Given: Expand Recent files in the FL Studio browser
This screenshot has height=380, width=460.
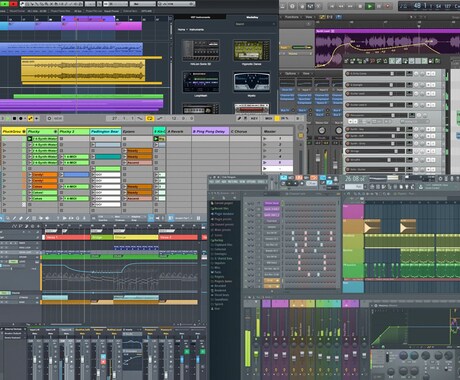Looking at the screenshot, I should (221, 209).
